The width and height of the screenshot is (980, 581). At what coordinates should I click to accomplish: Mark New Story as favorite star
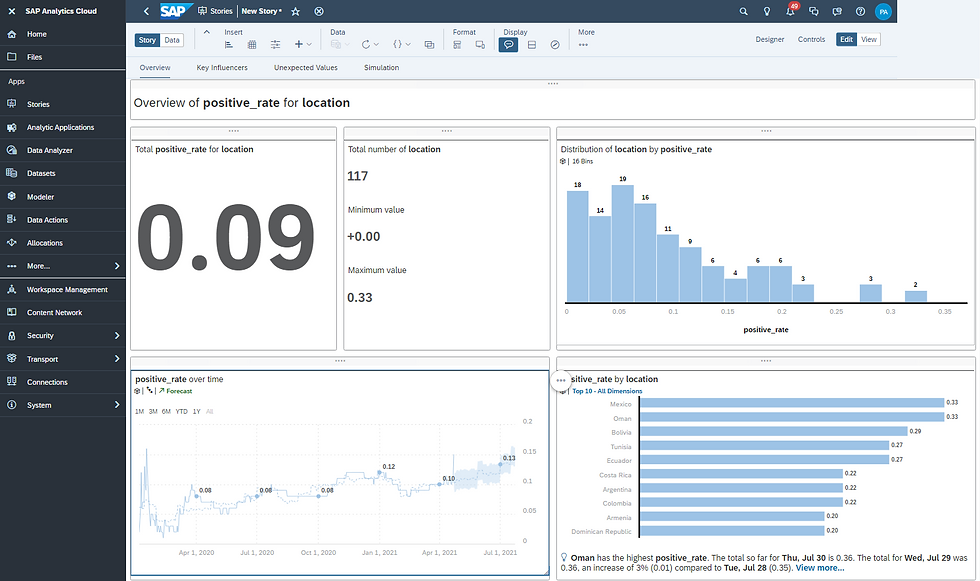point(296,11)
